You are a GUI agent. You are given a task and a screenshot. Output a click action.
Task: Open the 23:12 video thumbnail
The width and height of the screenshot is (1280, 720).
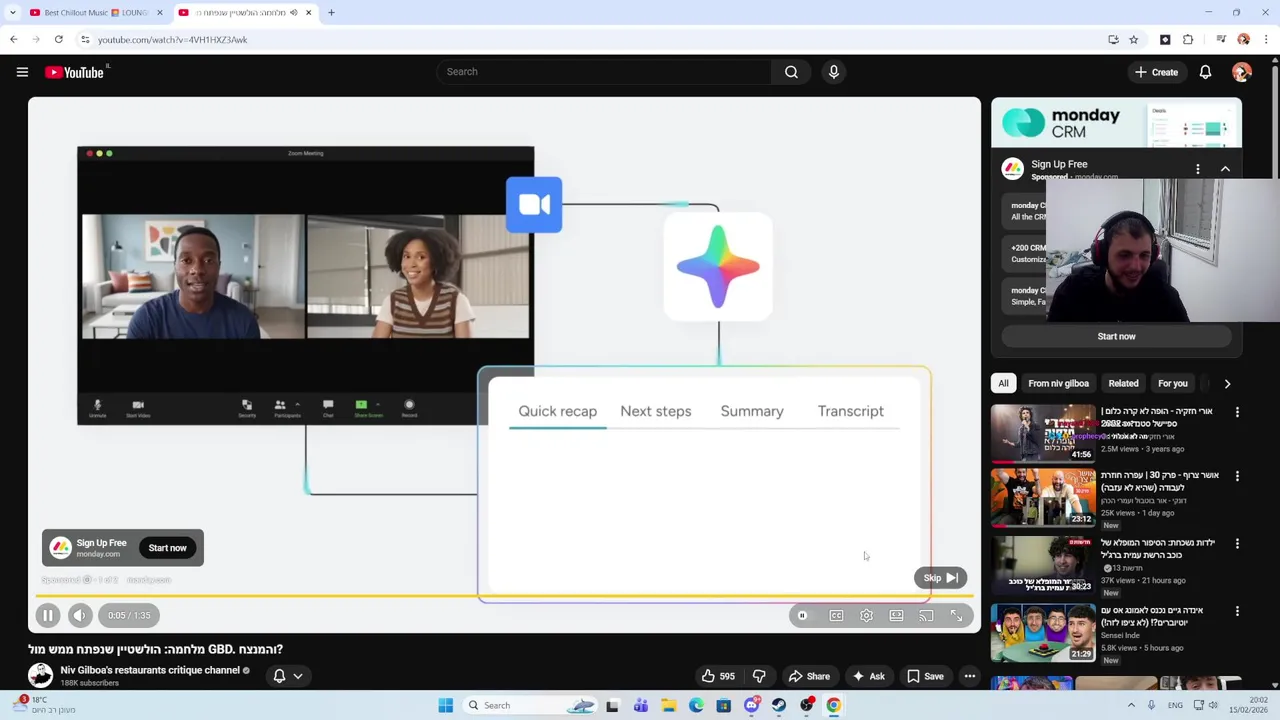point(1043,497)
